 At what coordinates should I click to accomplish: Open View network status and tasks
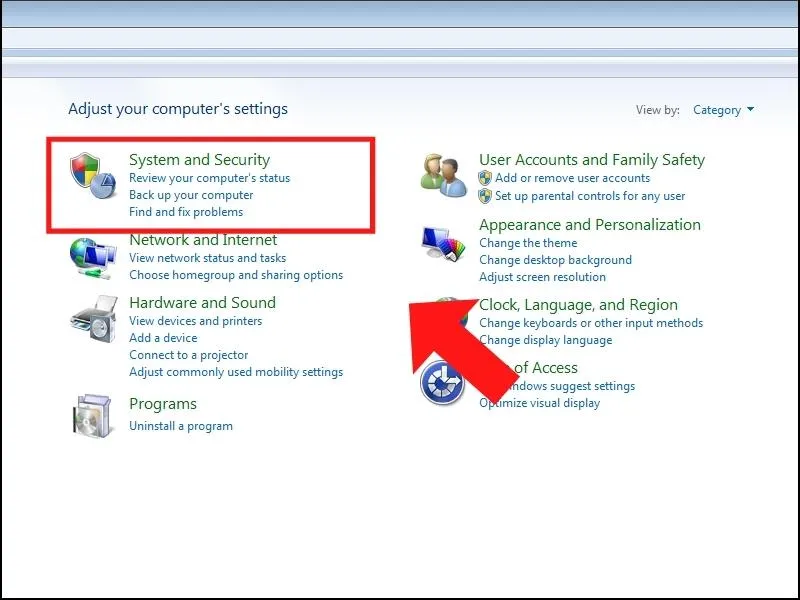(x=207, y=258)
